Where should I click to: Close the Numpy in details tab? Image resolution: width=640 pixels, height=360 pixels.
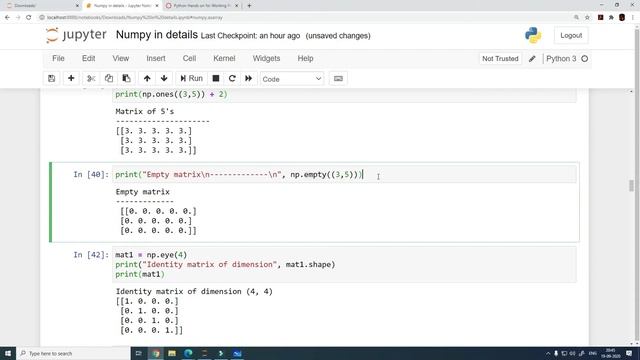coord(157,6)
